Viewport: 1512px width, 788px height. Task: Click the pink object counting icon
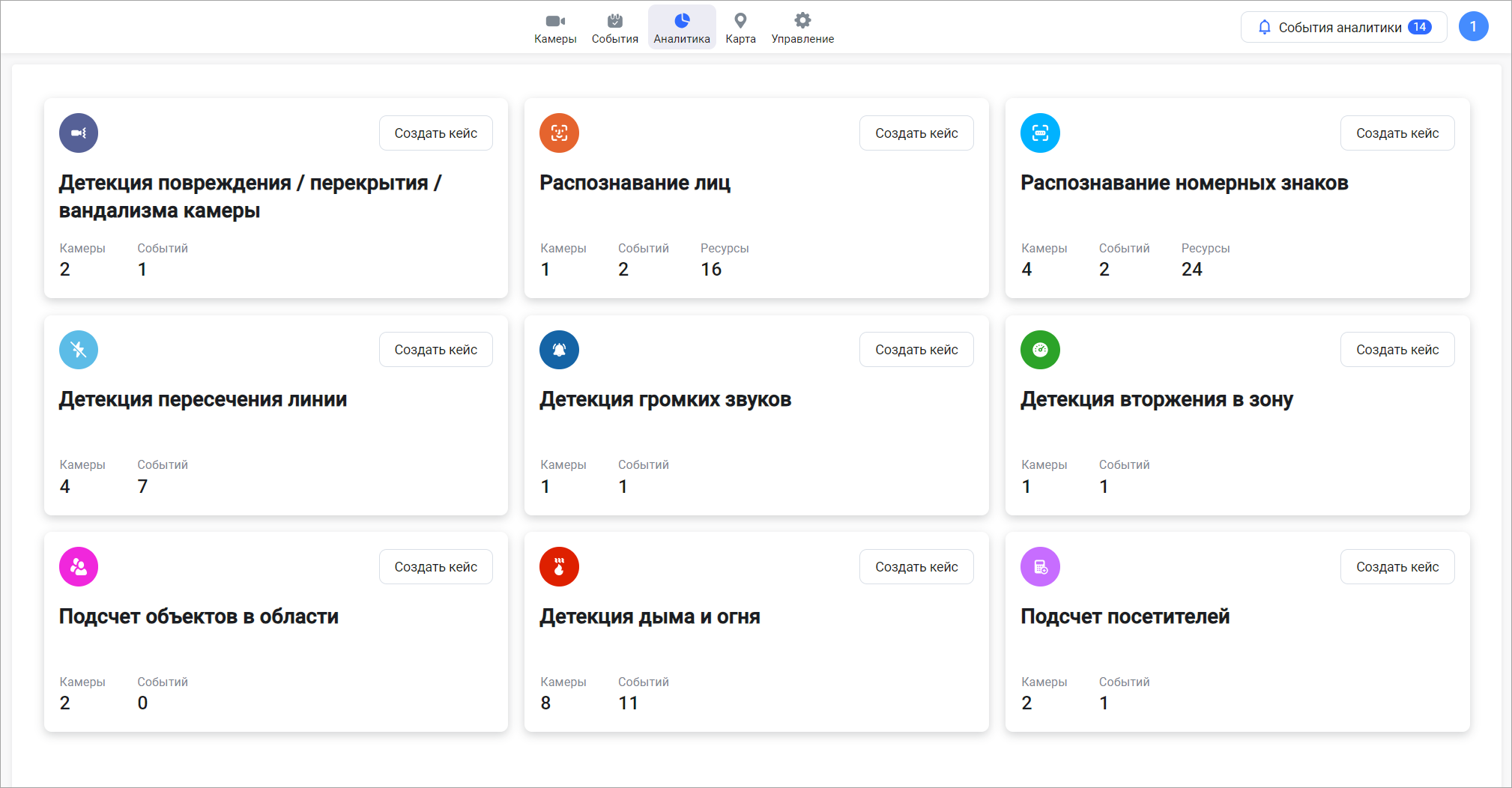pos(79,567)
